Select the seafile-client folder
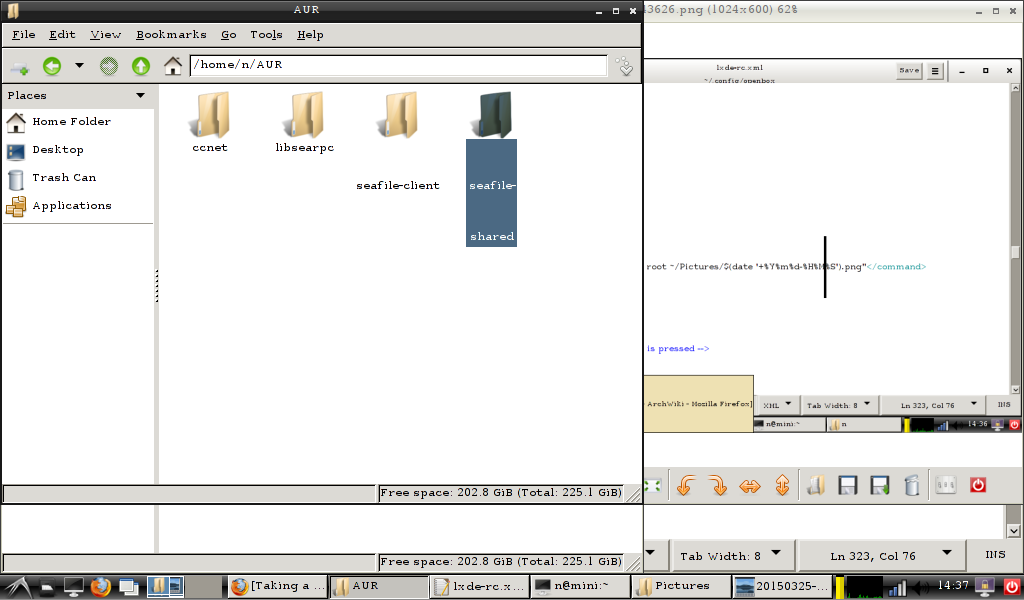The width and height of the screenshot is (1024, 600). [398, 141]
